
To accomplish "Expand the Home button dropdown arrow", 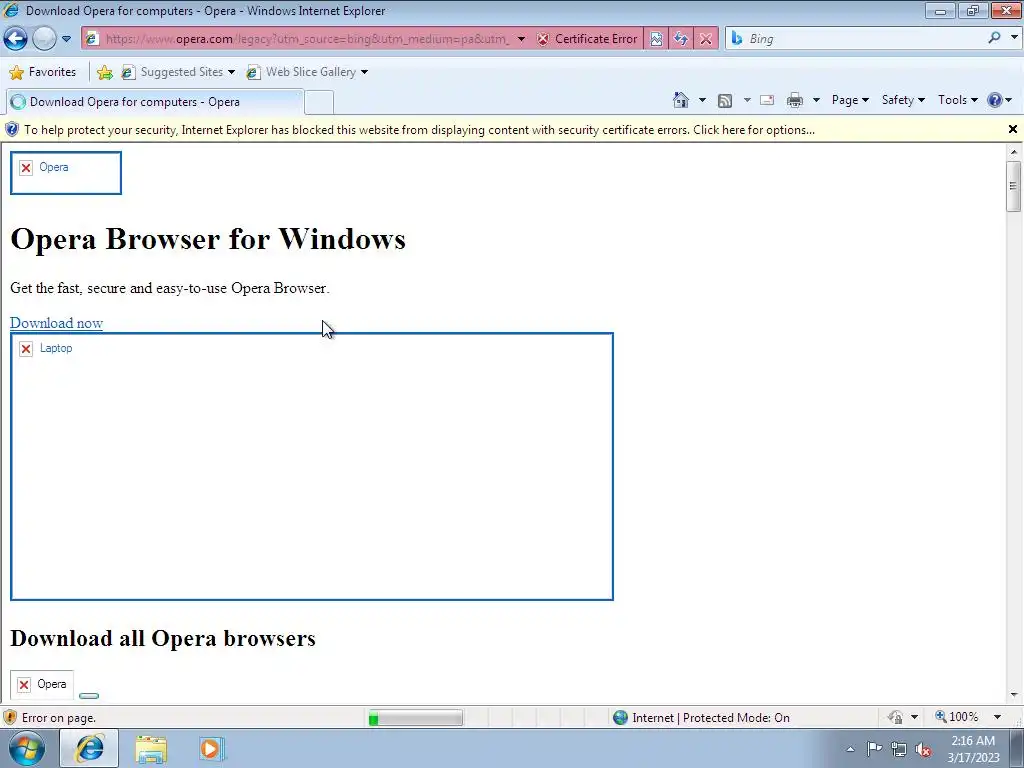I will (702, 100).
